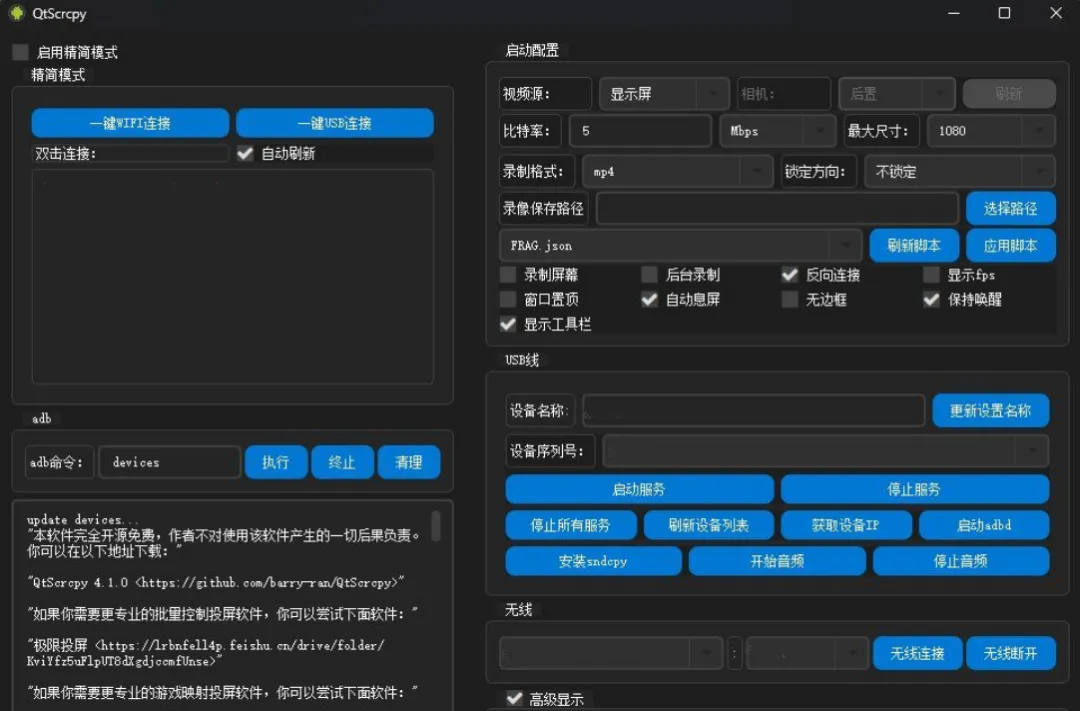This screenshot has height=711, width=1080.
Task: Open the 设备序列号 dropdown
Action: [x=825, y=451]
